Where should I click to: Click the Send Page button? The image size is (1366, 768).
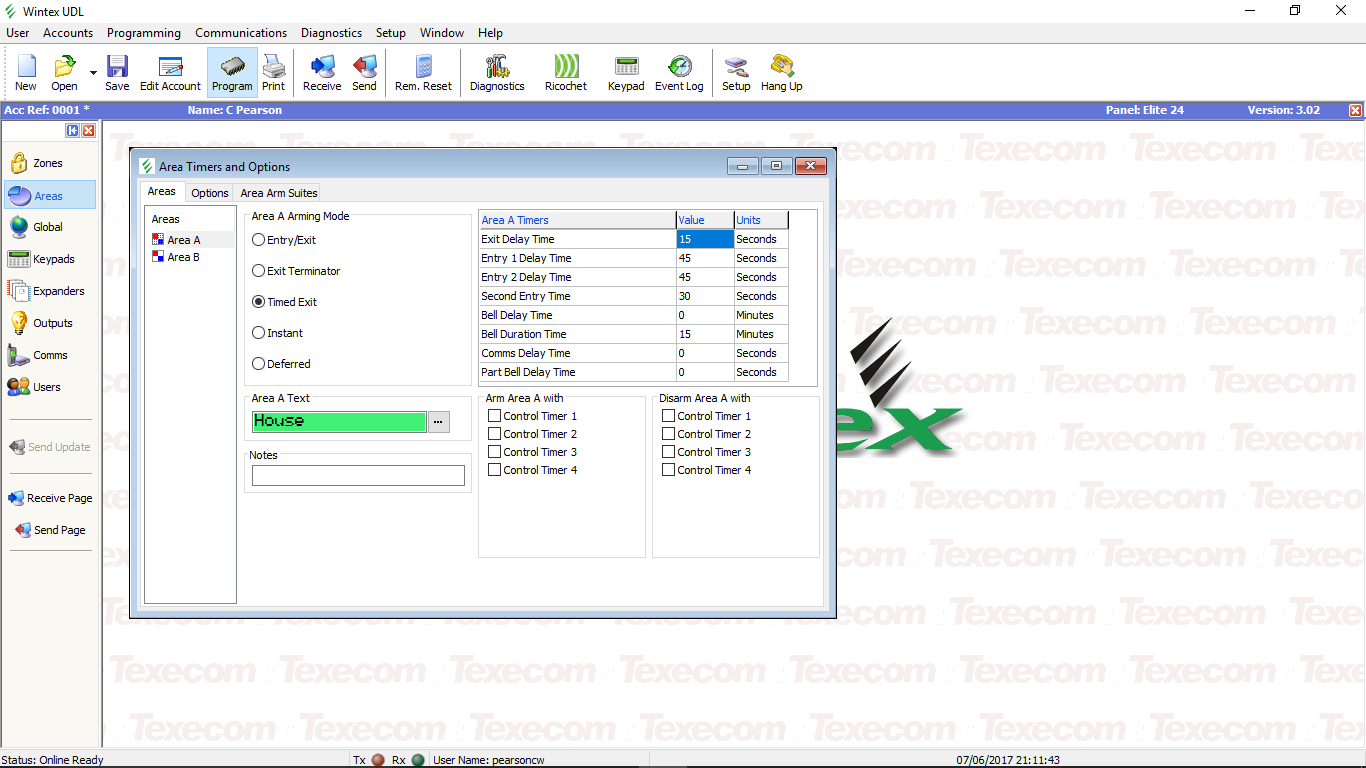pyautogui.click(x=59, y=530)
